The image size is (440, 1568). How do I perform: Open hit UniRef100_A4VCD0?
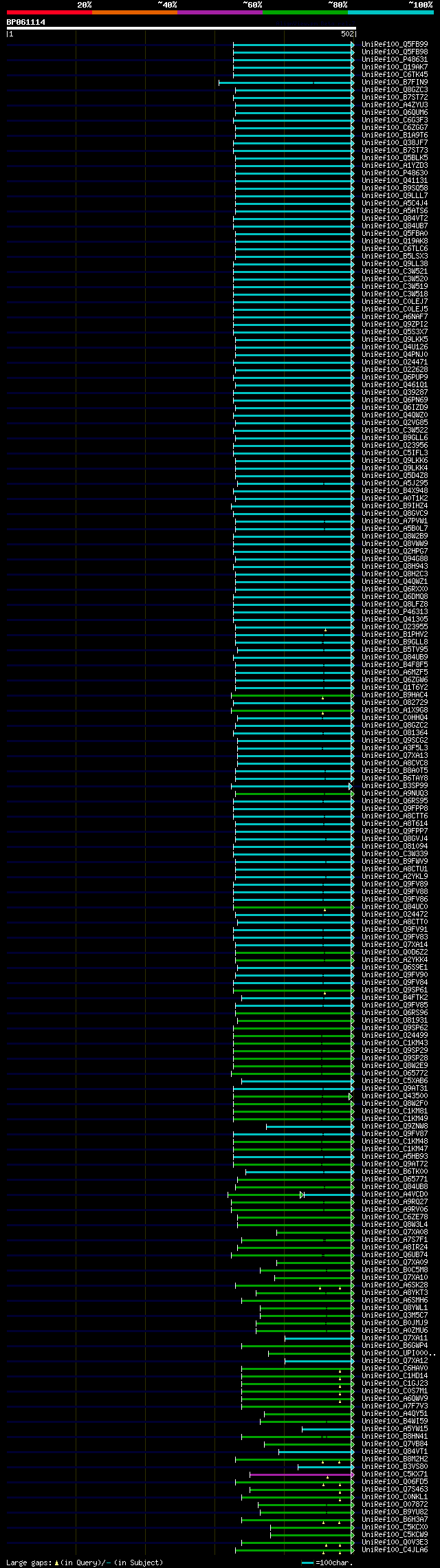(395, 1194)
